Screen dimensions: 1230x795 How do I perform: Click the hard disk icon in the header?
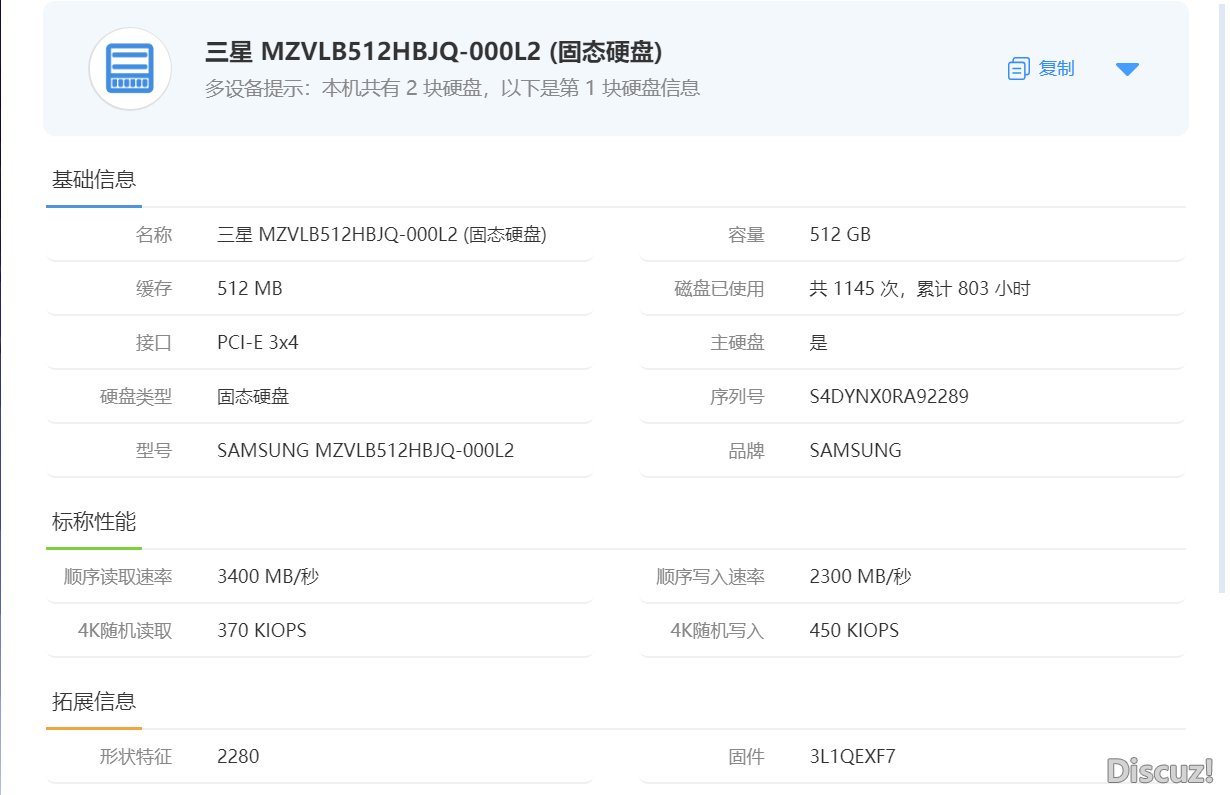click(130, 69)
